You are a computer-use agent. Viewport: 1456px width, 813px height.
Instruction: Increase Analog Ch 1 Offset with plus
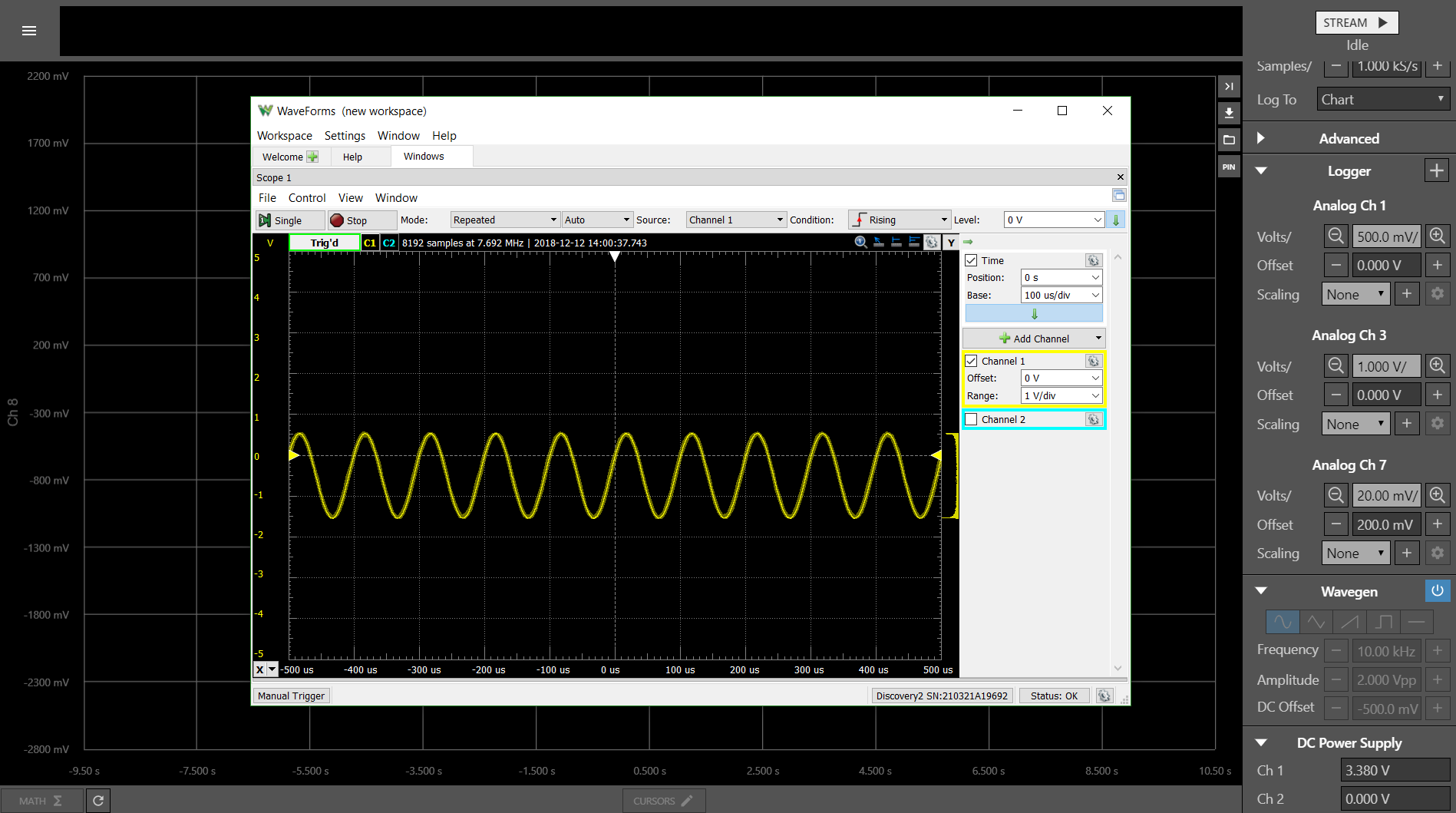(1437, 266)
